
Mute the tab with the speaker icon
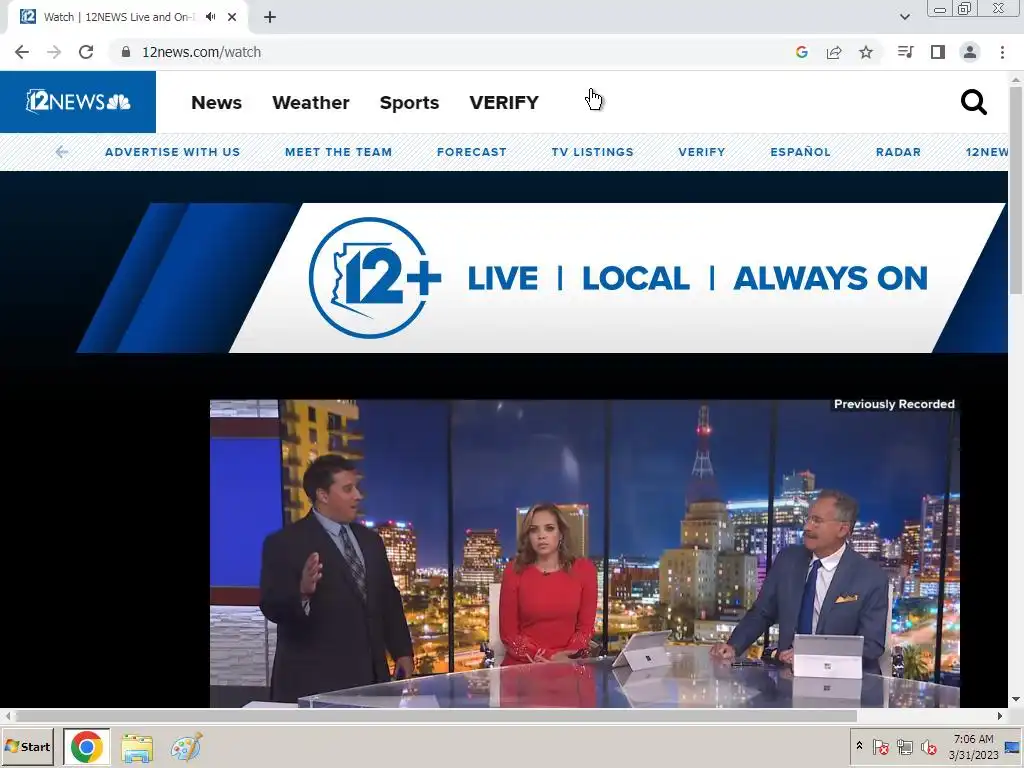pos(210,17)
